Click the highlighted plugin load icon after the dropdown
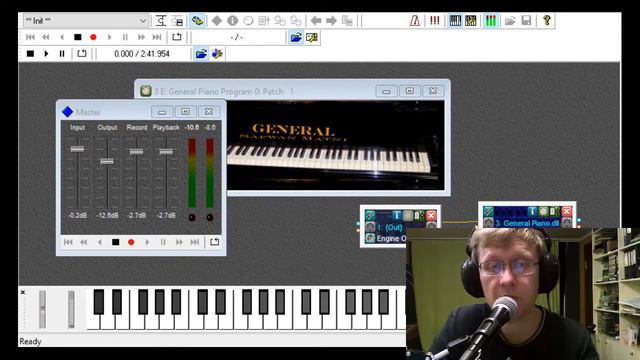 tap(197, 20)
